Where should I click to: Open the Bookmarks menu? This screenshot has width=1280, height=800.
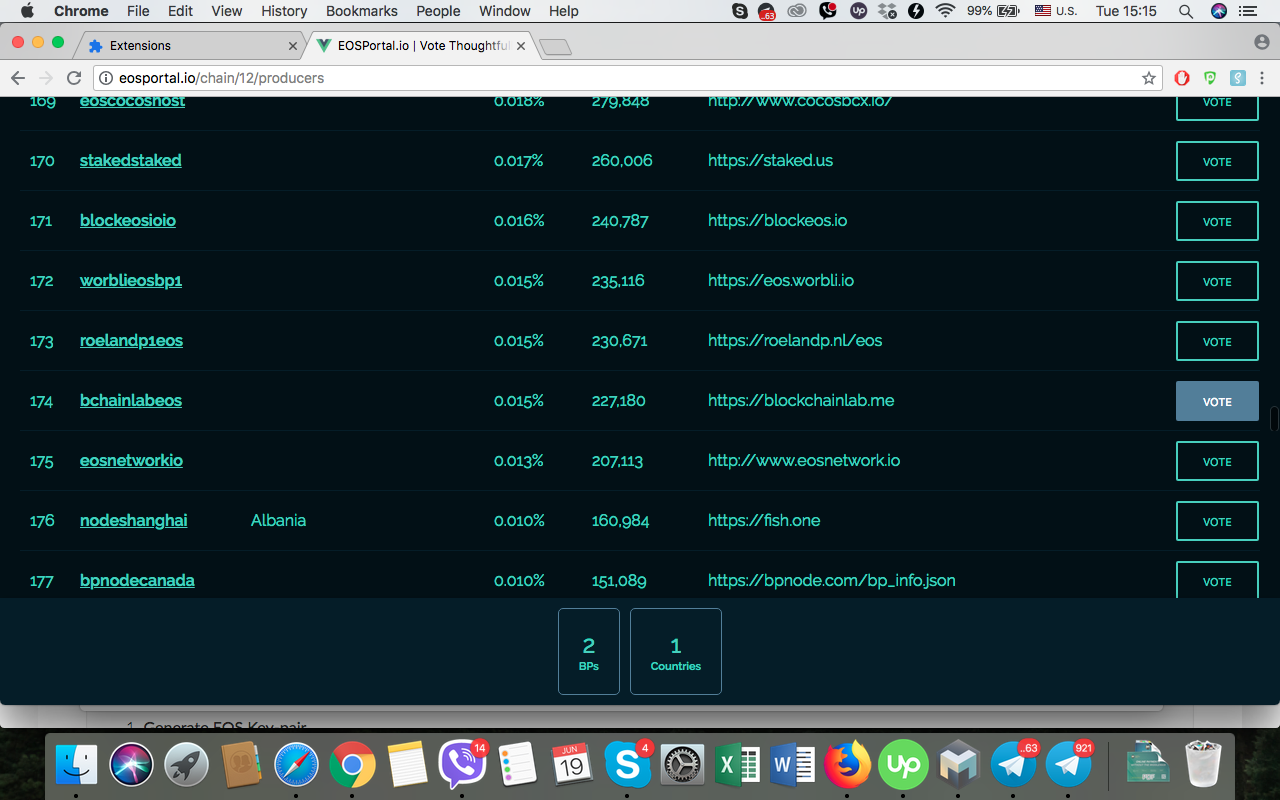click(x=361, y=11)
